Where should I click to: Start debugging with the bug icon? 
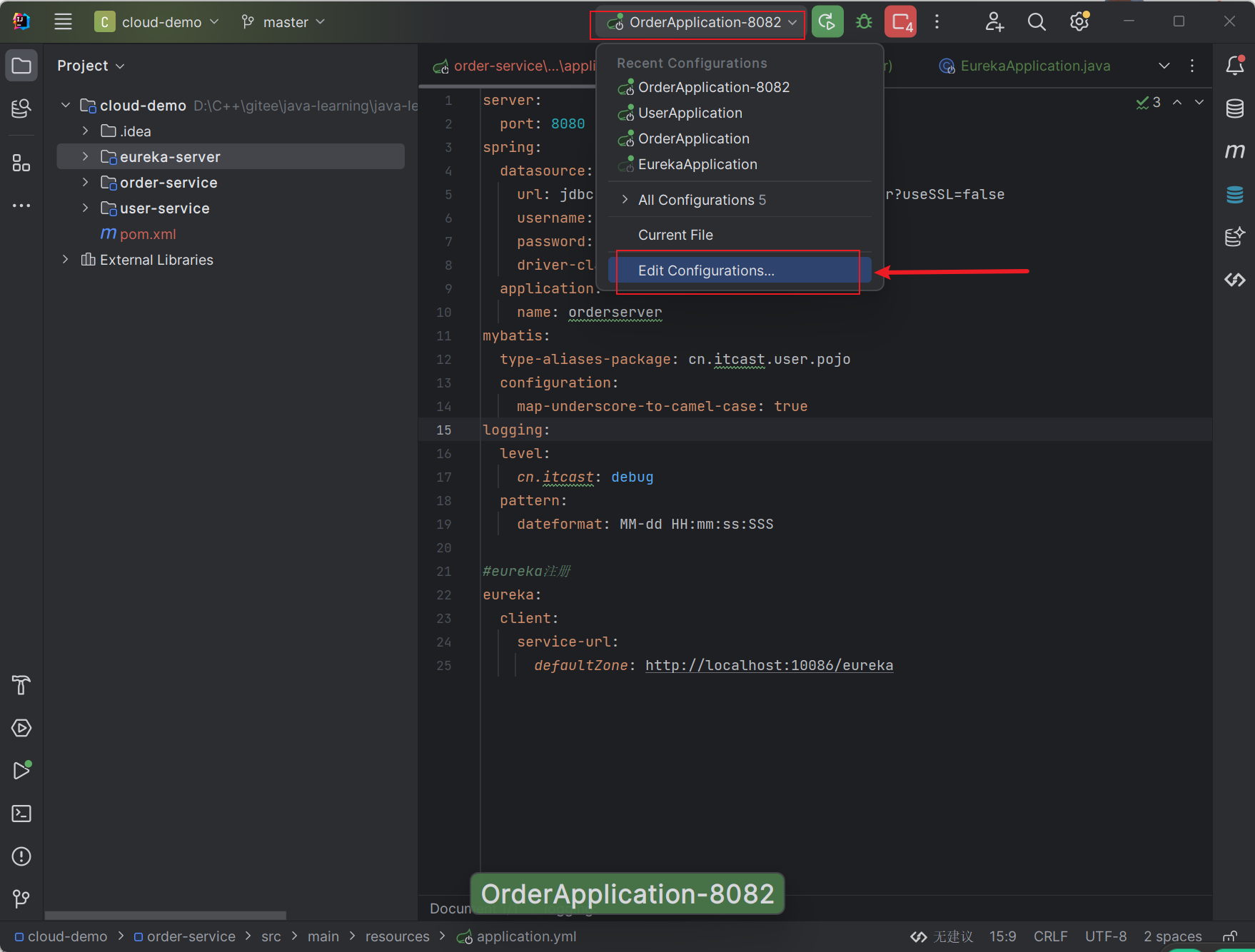pos(864,22)
